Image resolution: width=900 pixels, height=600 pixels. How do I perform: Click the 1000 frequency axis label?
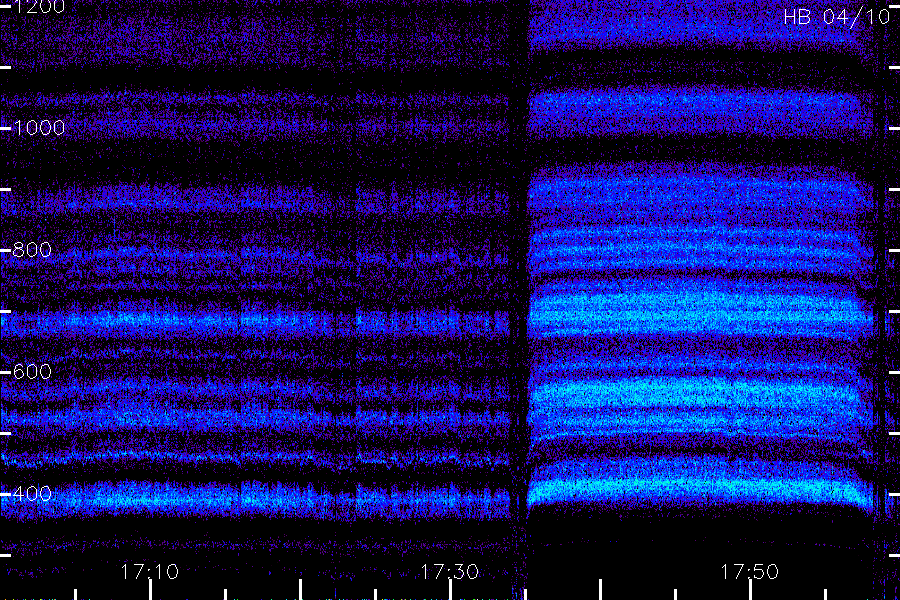click(x=38, y=127)
